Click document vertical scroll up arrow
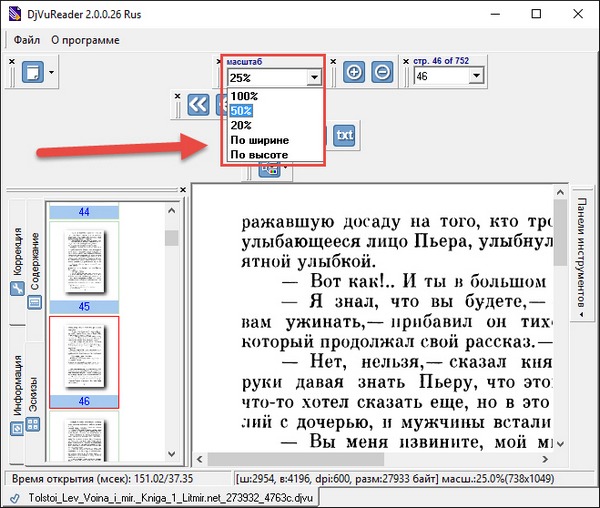 560,192
